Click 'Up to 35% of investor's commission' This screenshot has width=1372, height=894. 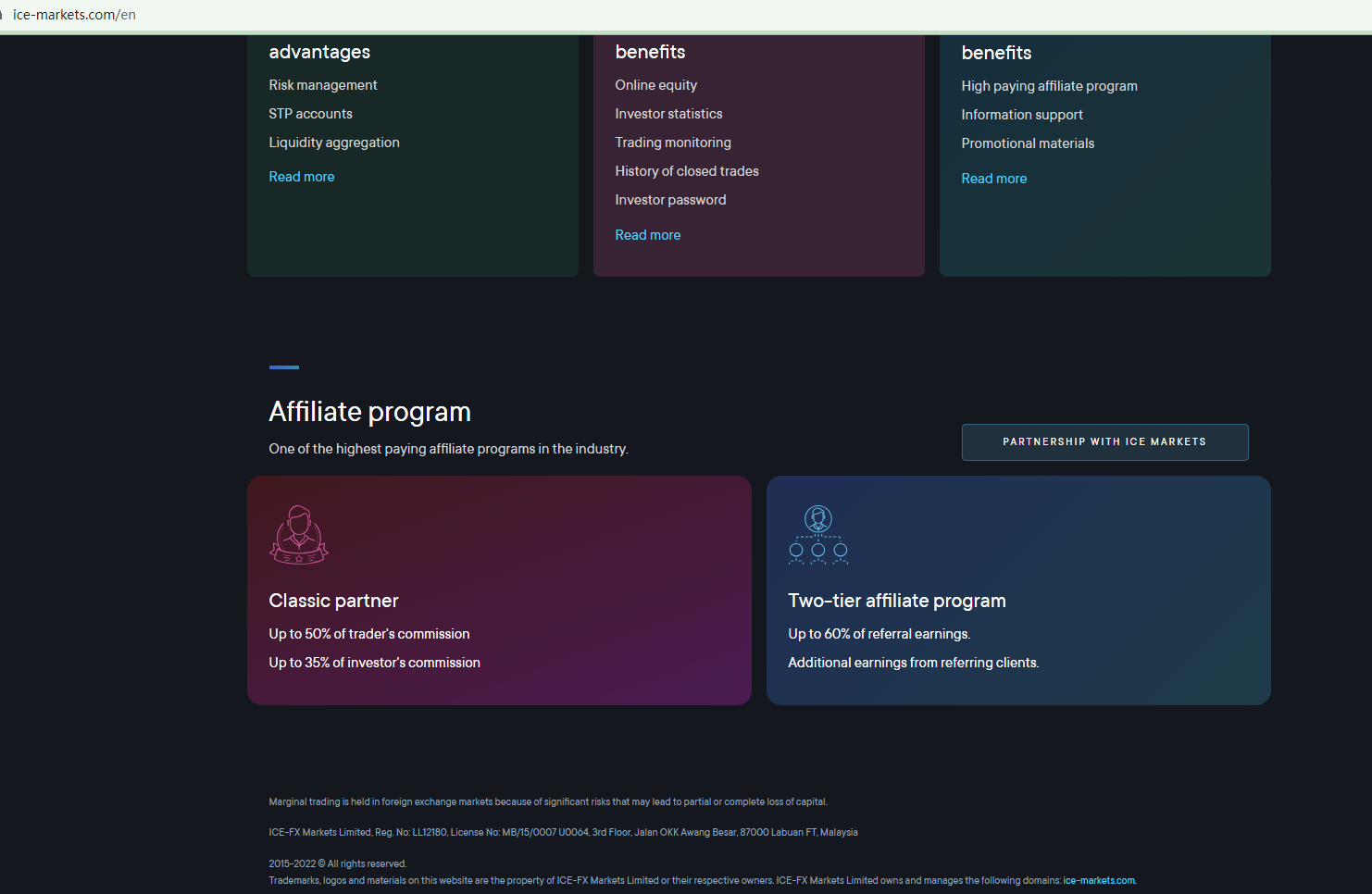[375, 663]
